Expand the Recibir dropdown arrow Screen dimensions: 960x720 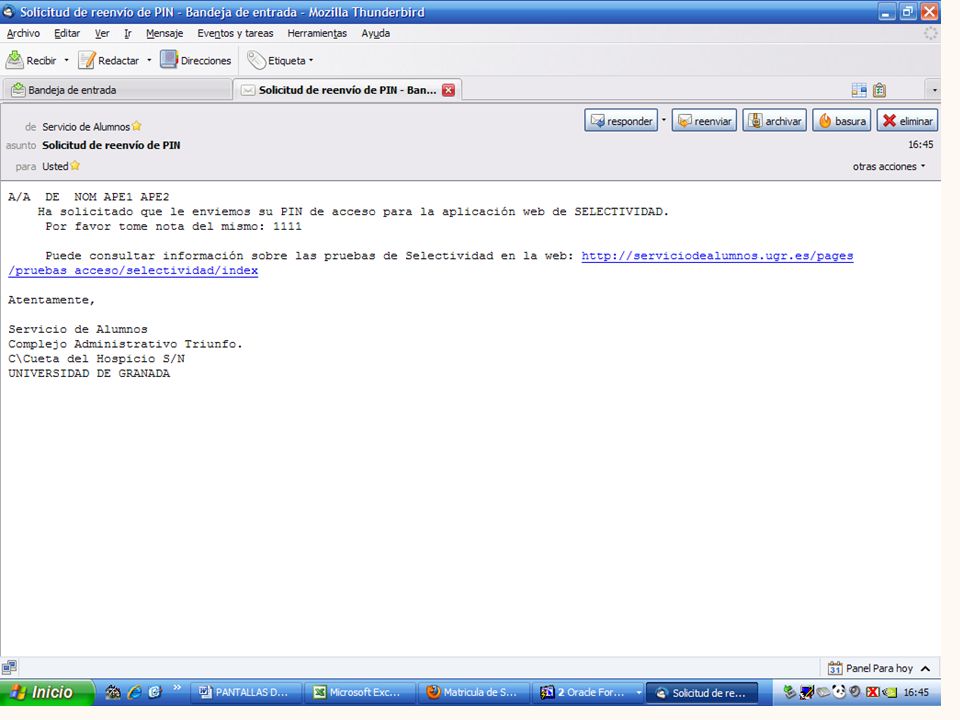click(x=66, y=60)
